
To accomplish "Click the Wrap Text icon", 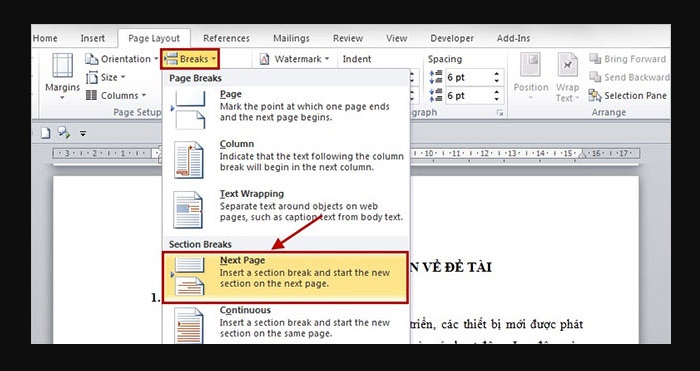I will (567, 65).
